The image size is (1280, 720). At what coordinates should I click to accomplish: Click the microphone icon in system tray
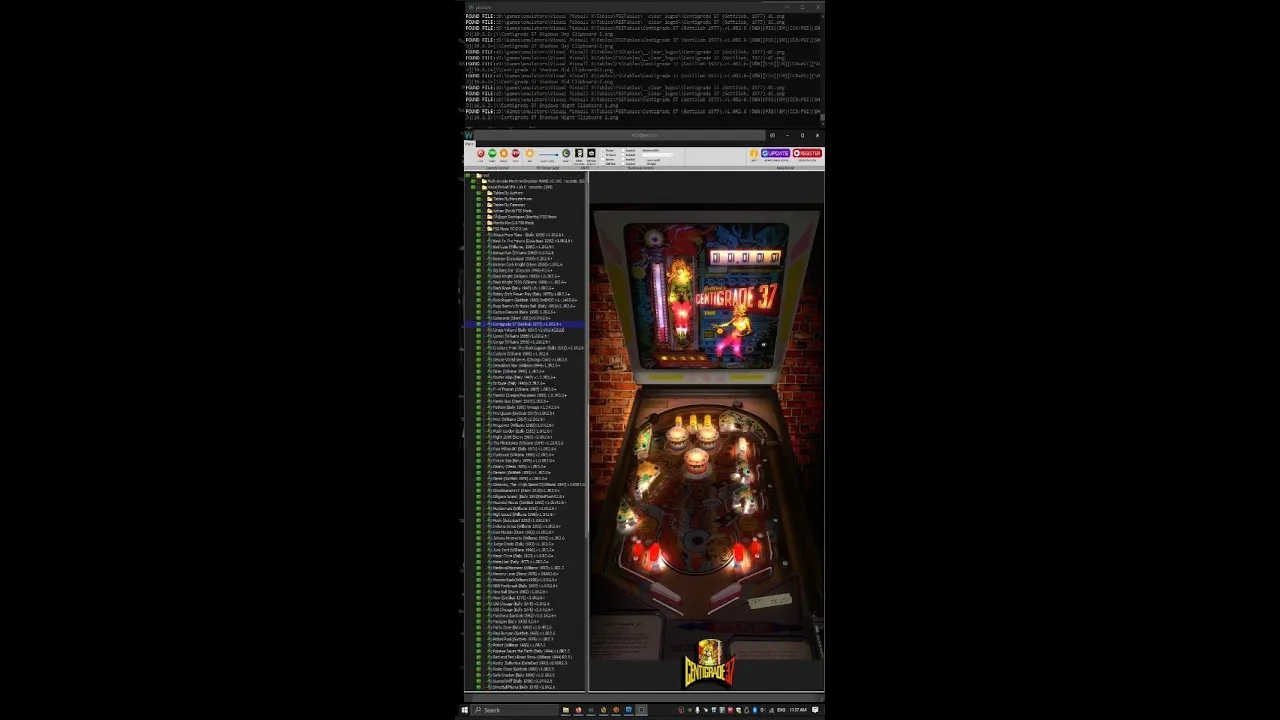point(697,710)
